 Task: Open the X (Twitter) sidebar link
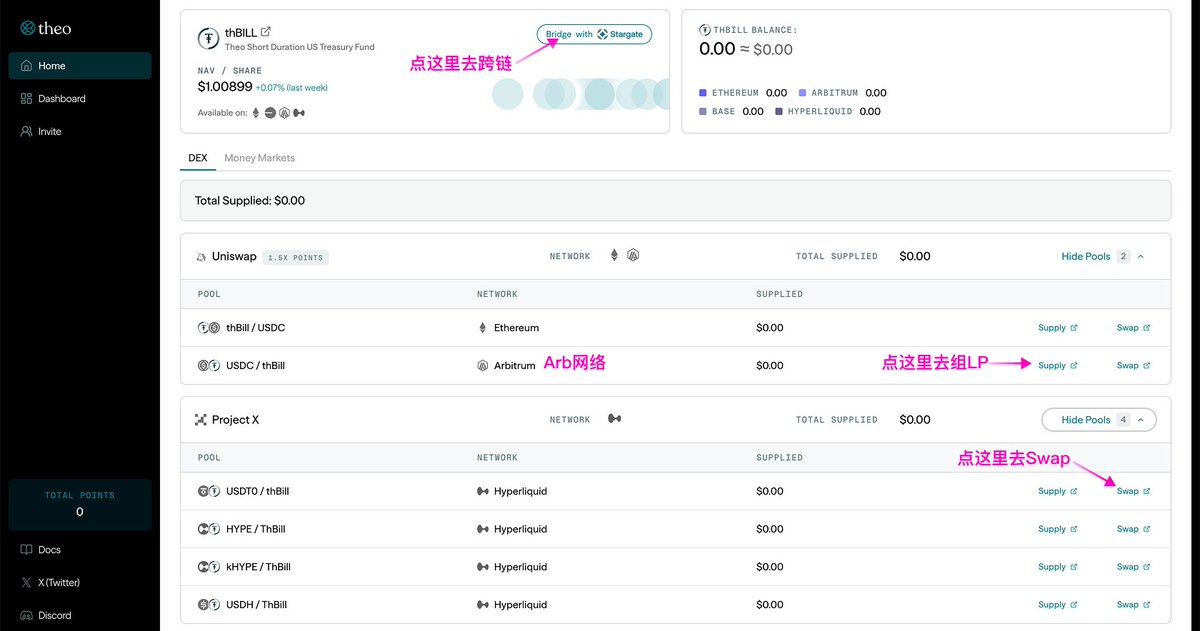pyautogui.click(x=50, y=583)
